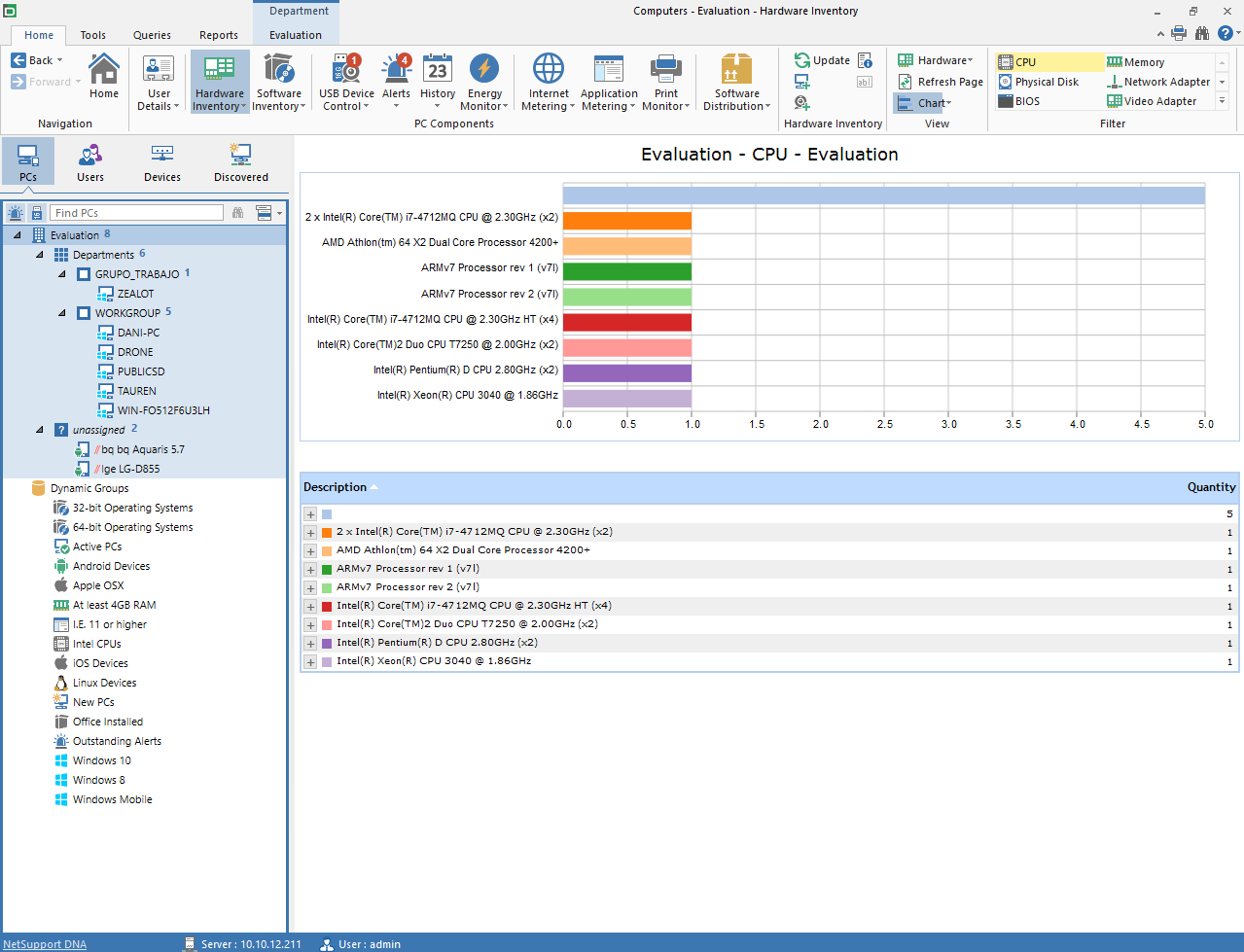The width and height of the screenshot is (1244, 952).
Task: Click the add webcam device icon
Action: pyautogui.click(x=802, y=103)
